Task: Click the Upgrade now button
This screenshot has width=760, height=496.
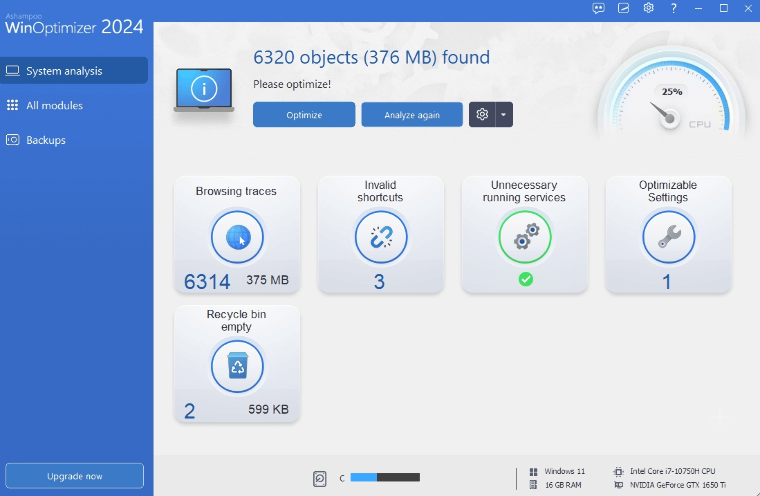Action: coord(74,476)
